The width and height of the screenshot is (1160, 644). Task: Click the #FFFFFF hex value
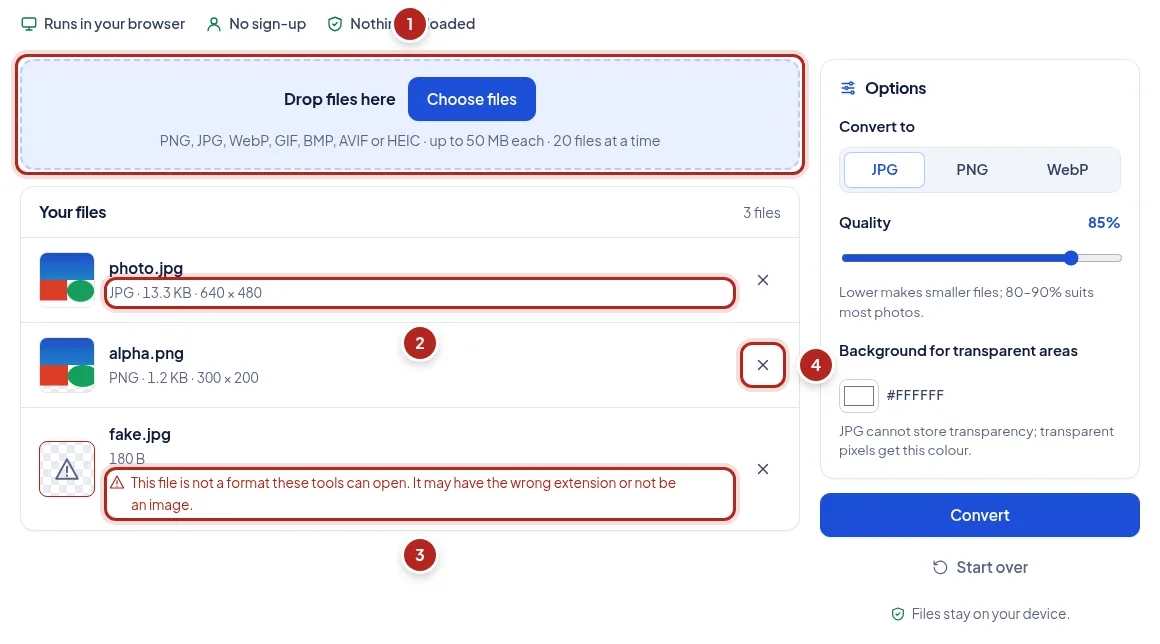(915, 396)
